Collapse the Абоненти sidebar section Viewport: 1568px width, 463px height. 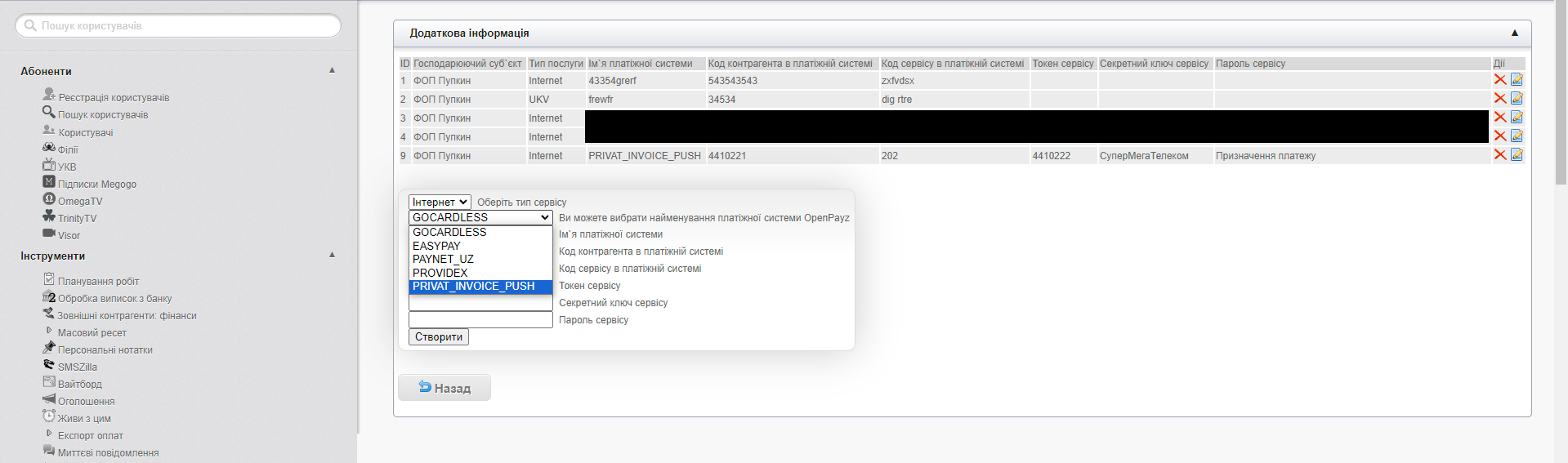pyautogui.click(x=332, y=71)
